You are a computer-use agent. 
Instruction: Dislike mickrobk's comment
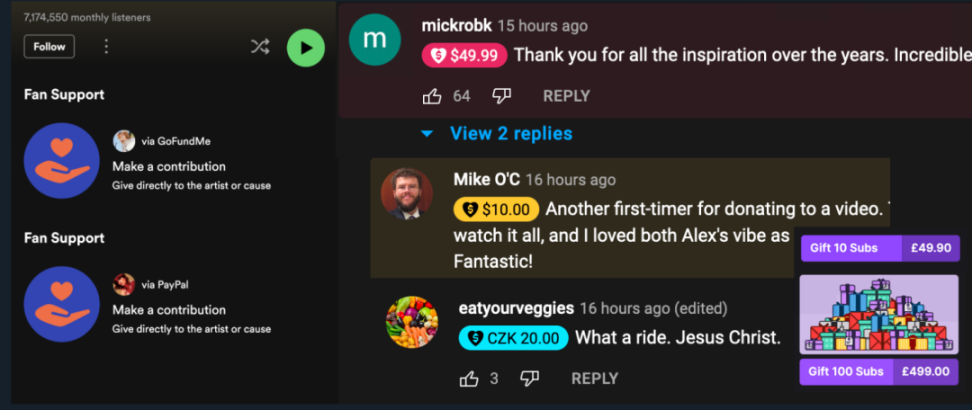[501, 96]
